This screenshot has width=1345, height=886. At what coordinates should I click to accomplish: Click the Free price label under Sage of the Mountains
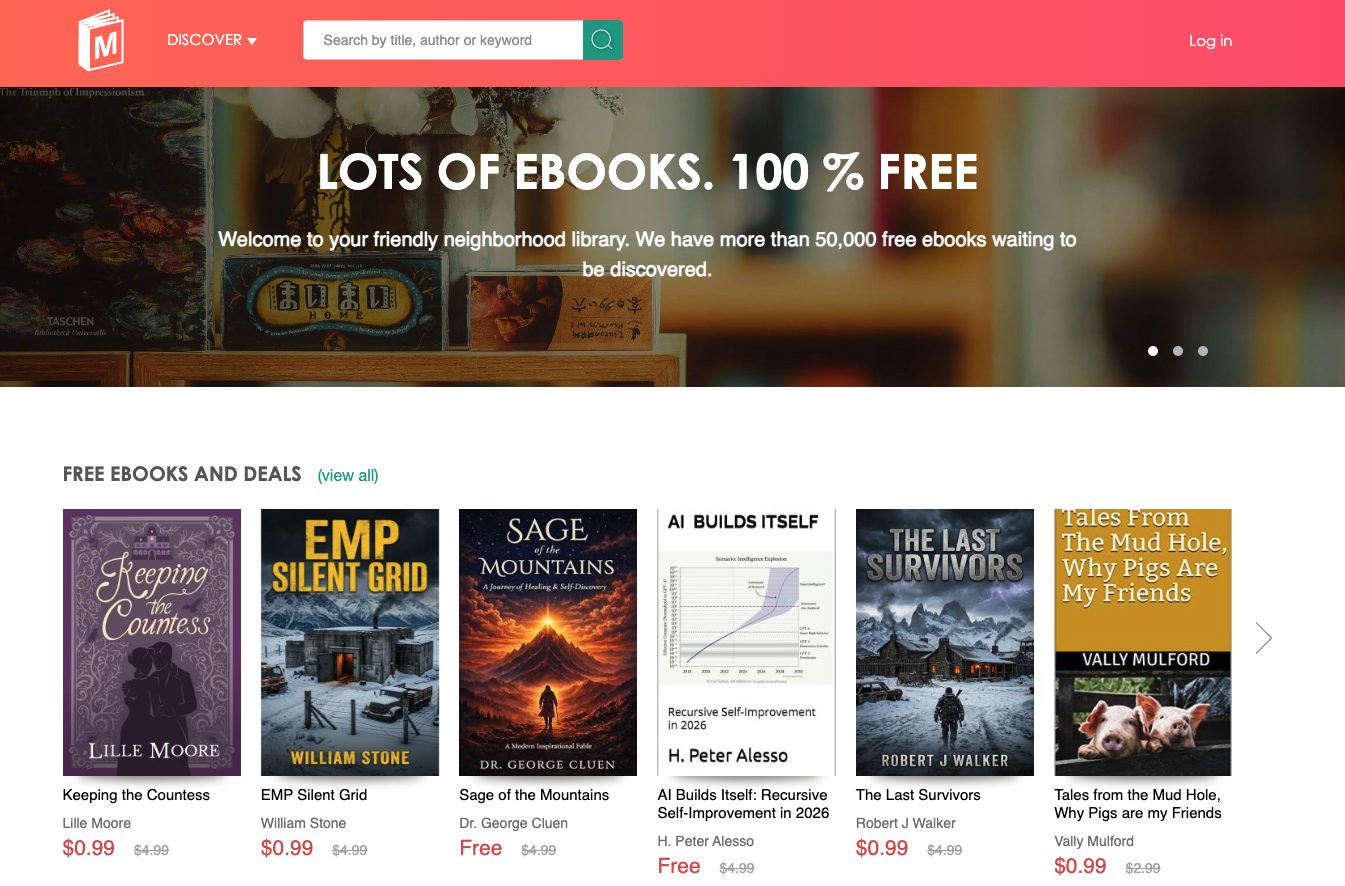[x=480, y=848]
